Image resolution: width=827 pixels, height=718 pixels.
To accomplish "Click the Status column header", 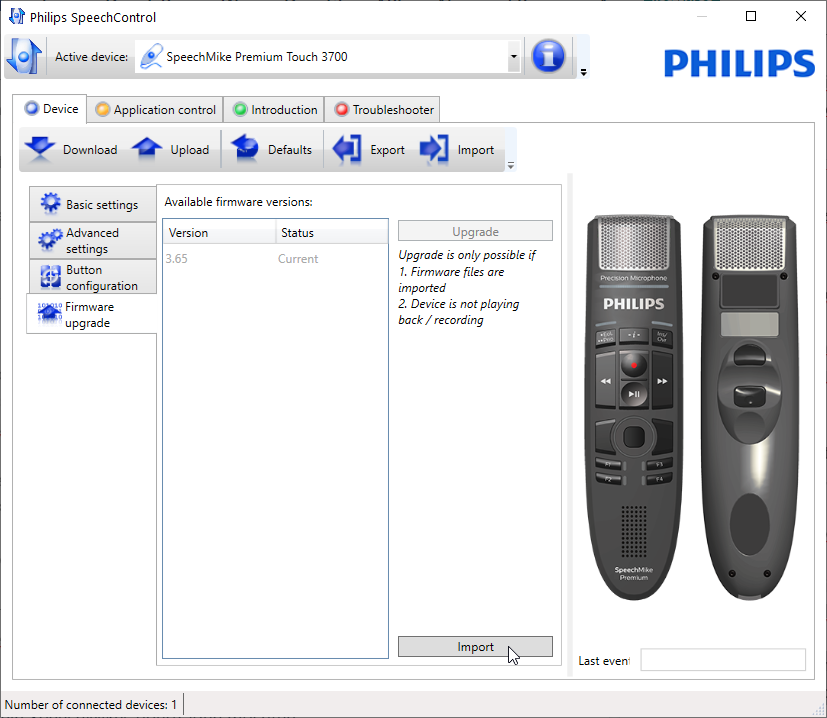I will [x=332, y=233].
